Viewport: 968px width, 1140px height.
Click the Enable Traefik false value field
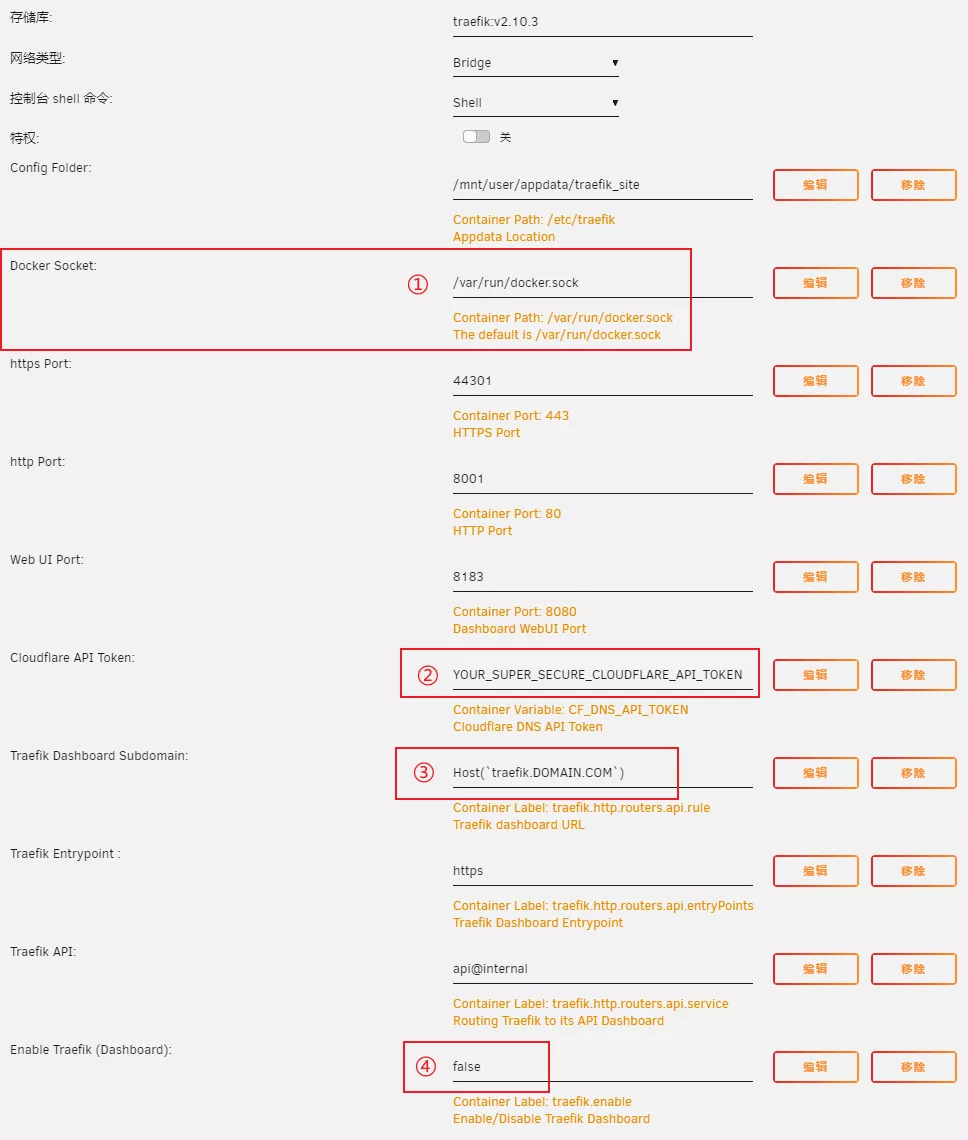(602, 1067)
